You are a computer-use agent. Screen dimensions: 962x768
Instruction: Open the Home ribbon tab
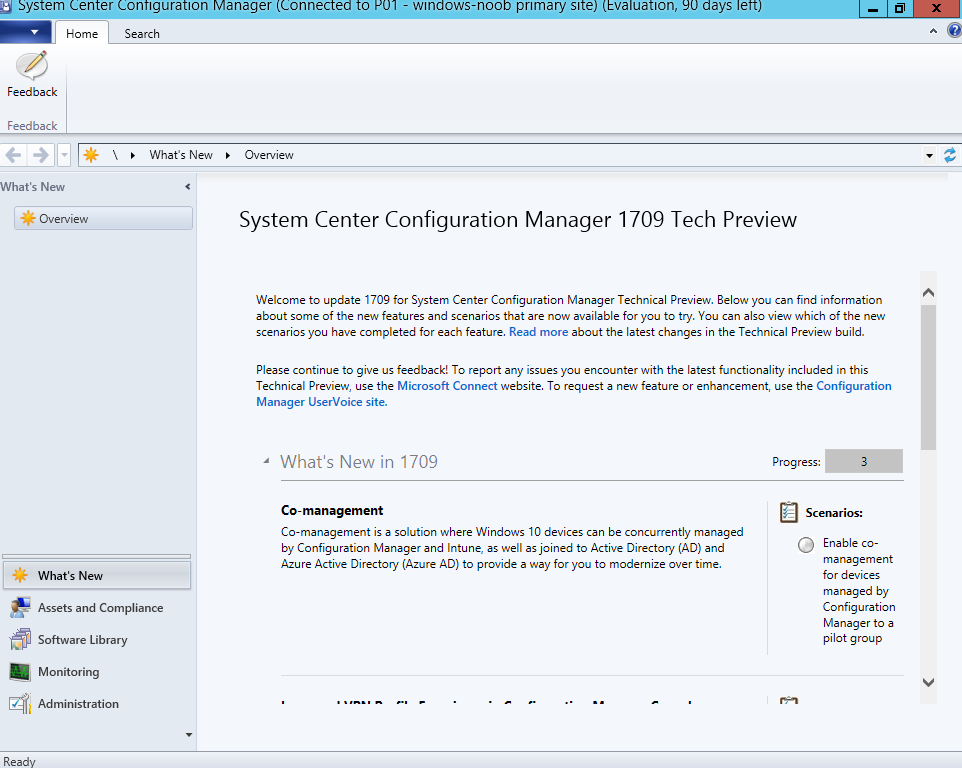[82, 33]
